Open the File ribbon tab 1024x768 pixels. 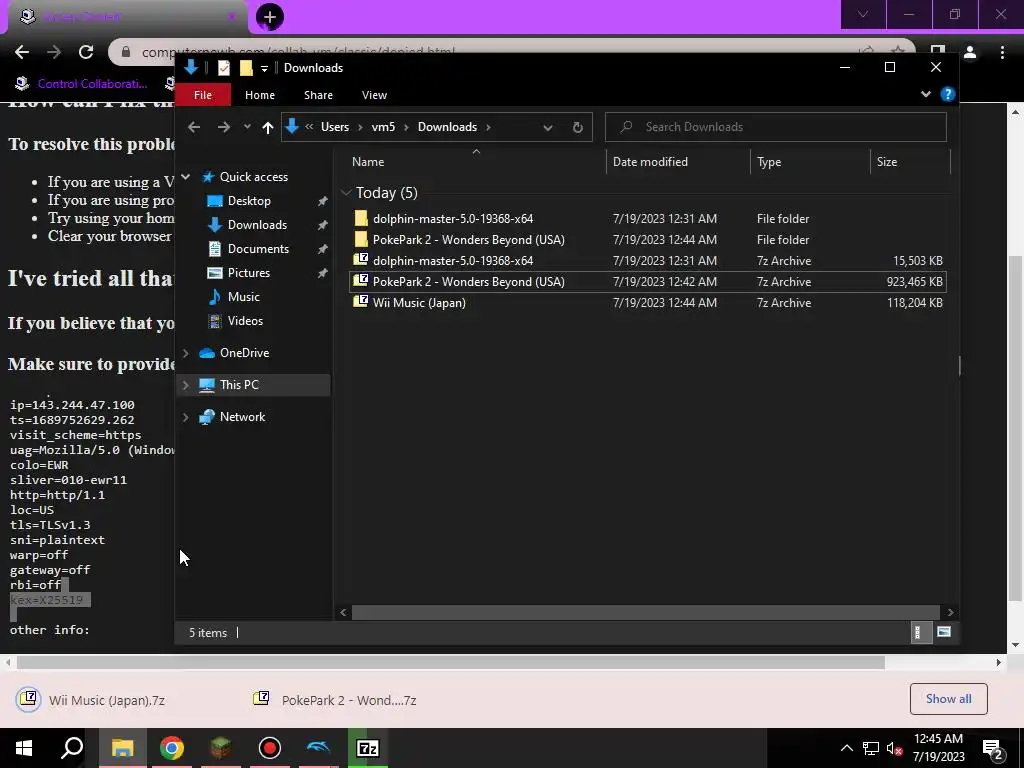pos(202,95)
